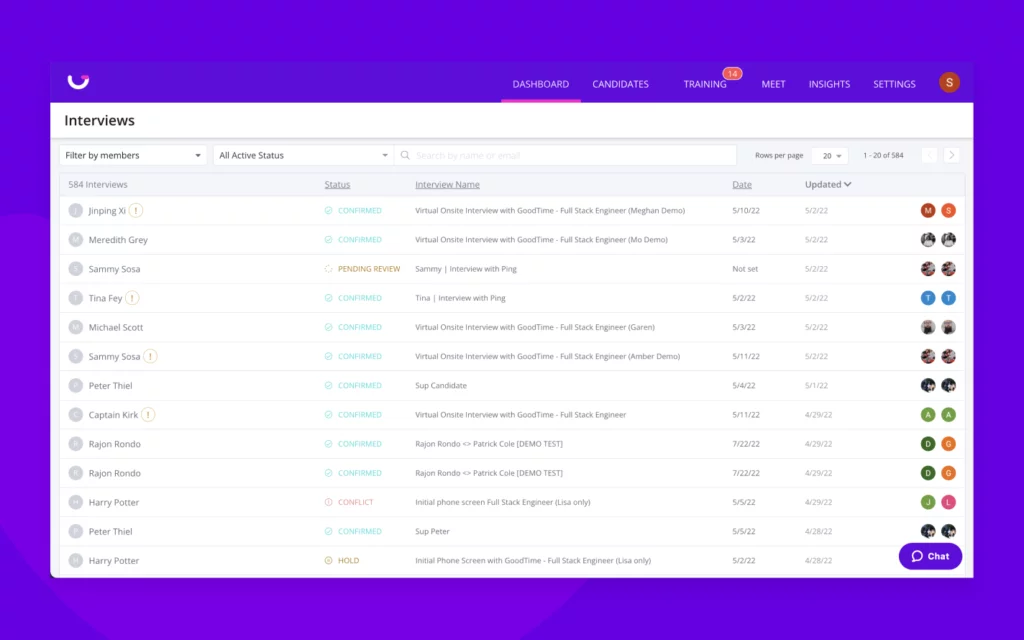Sort by the Updated column header

828,184
